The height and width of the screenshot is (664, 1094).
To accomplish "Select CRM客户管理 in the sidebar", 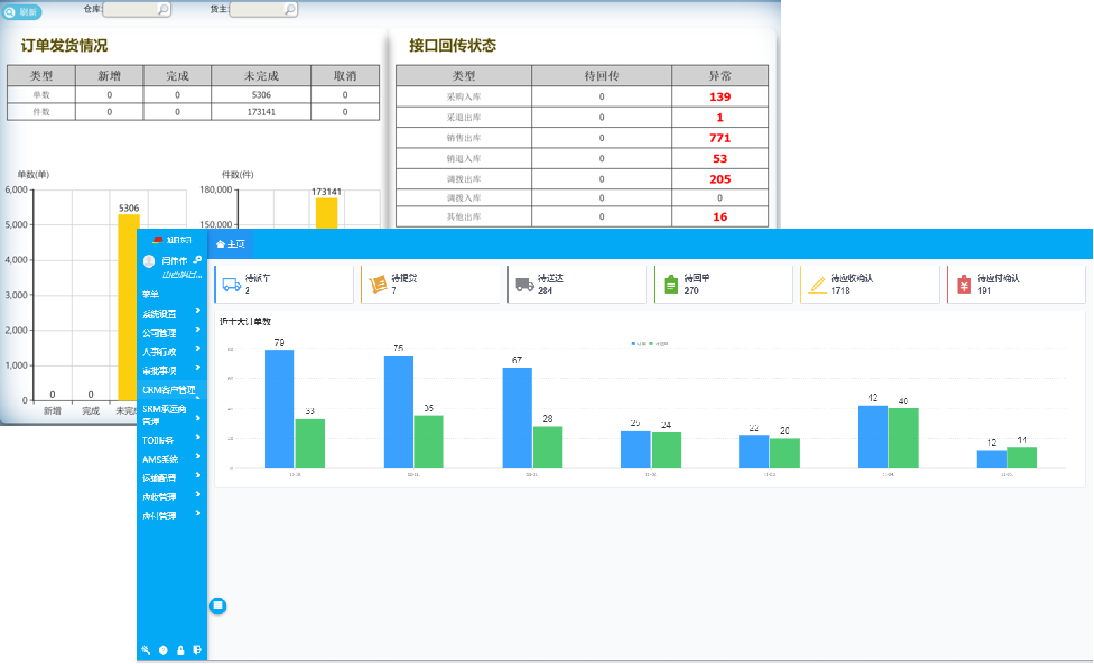I will pyautogui.click(x=168, y=390).
